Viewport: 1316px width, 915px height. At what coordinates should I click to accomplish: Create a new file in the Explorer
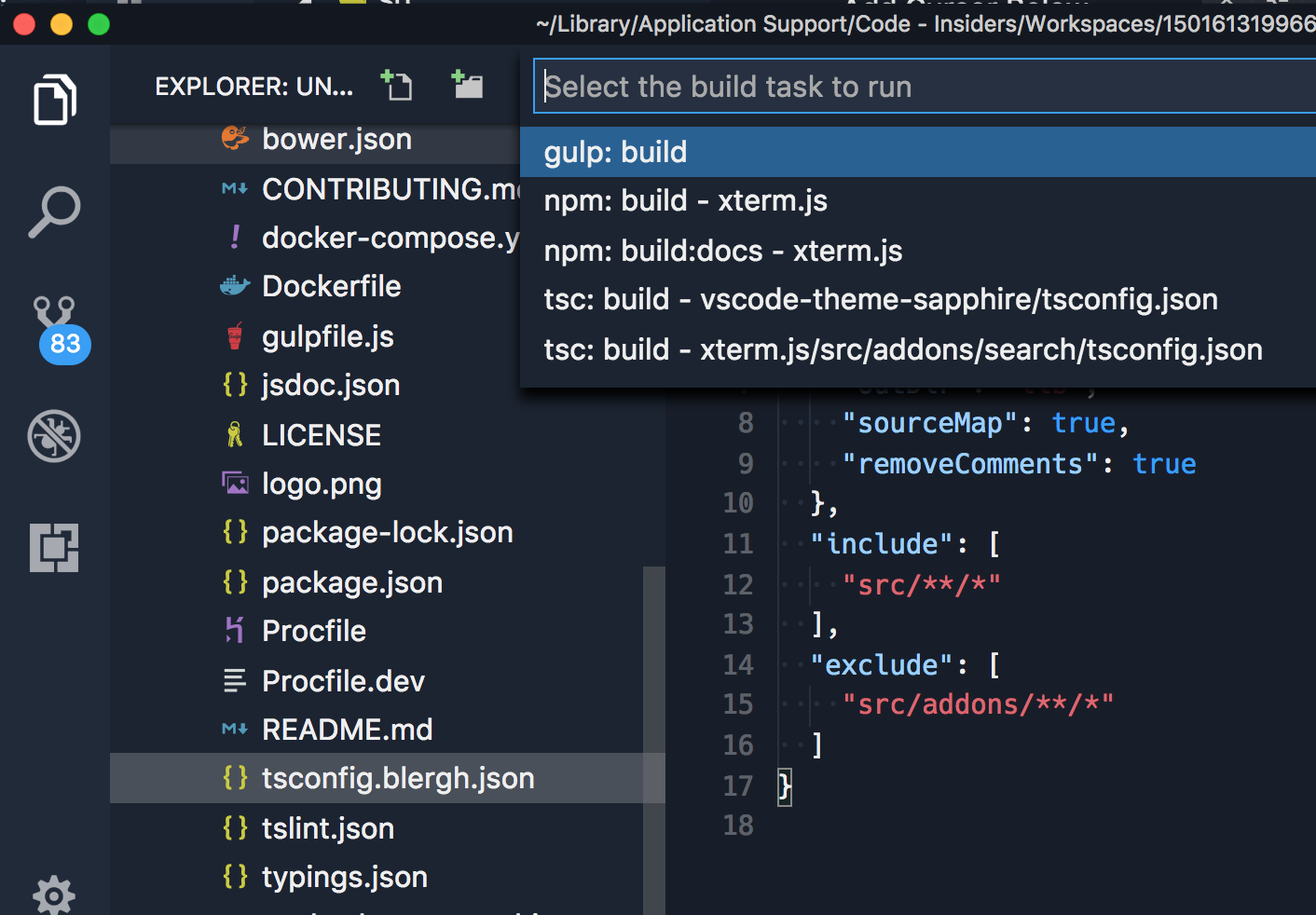point(397,85)
